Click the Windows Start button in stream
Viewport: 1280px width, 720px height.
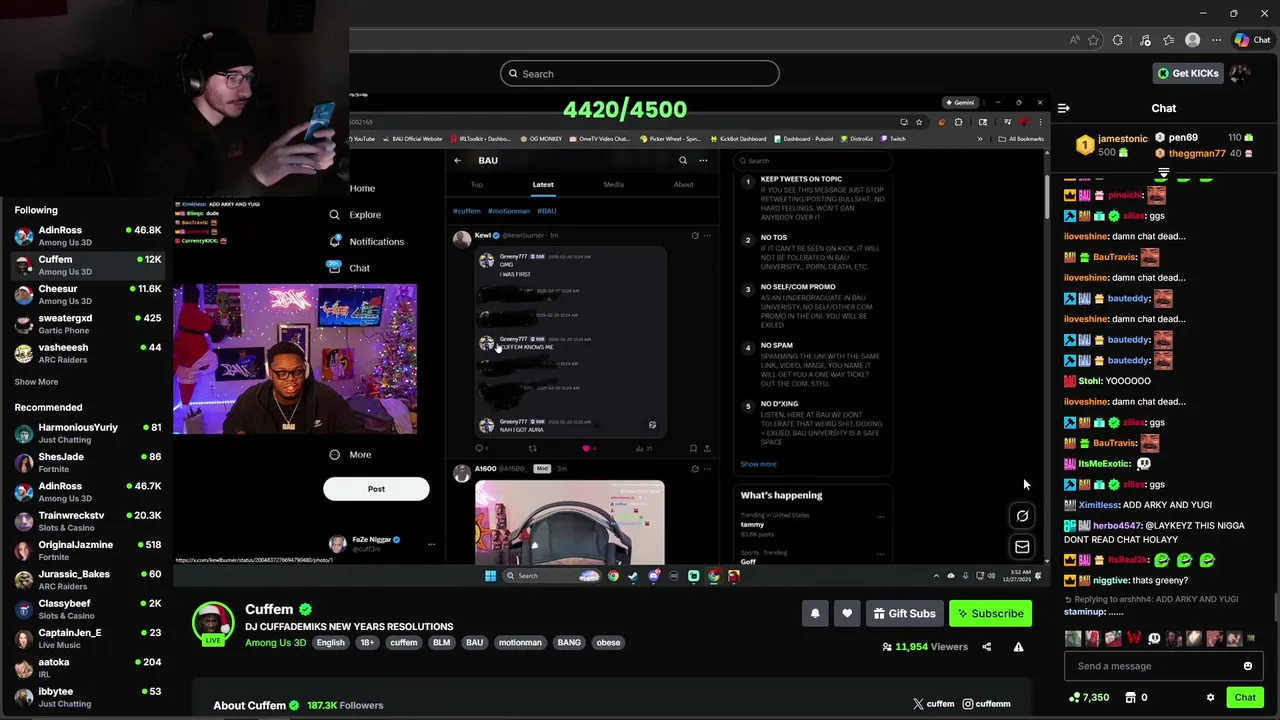pos(490,576)
